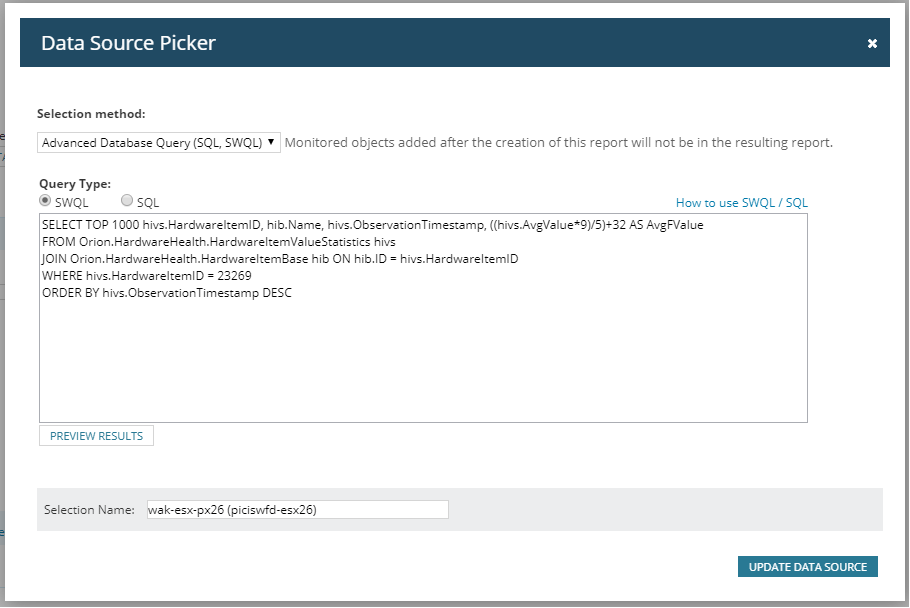Click the Query Type label
This screenshot has width=910, height=608.
click(75, 184)
